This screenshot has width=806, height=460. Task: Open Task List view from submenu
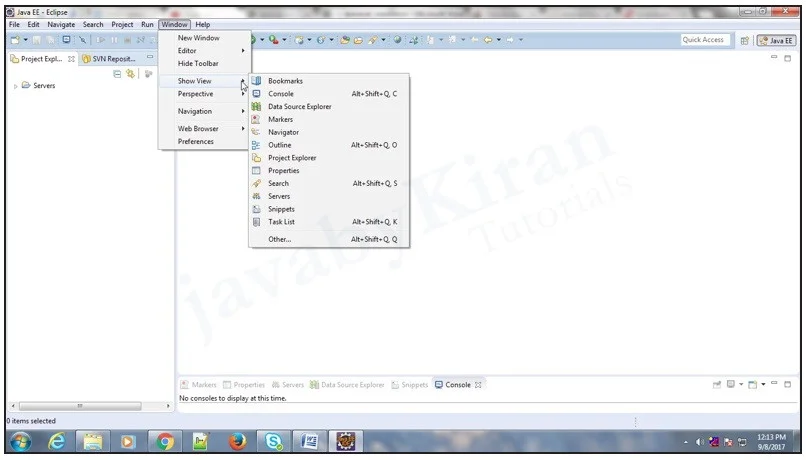point(329,222)
